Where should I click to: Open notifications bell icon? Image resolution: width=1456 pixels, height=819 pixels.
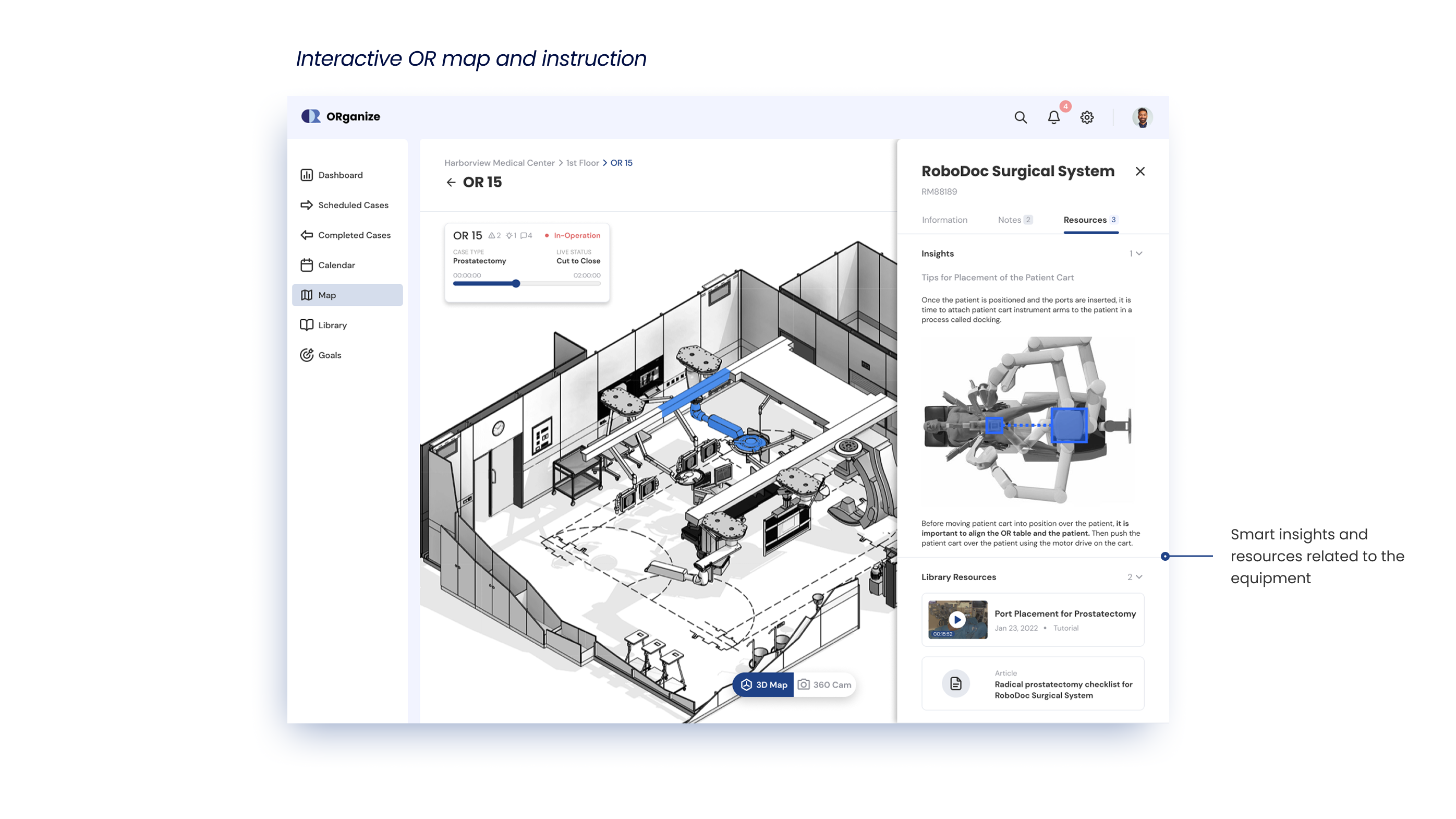1053,117
